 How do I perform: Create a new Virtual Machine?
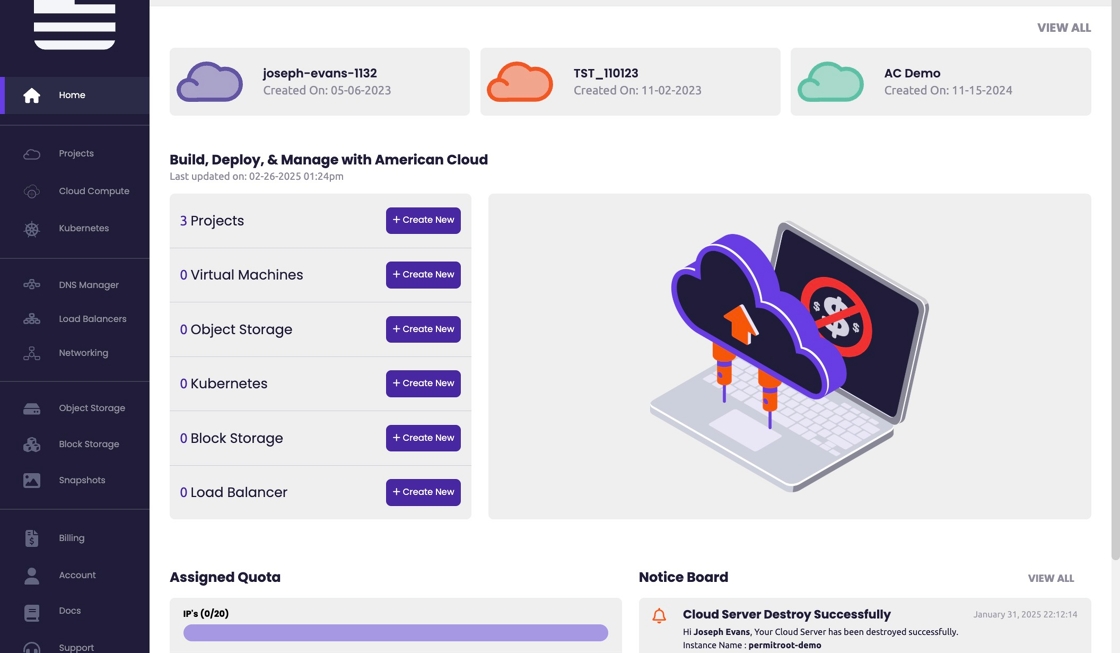(423, 275)
